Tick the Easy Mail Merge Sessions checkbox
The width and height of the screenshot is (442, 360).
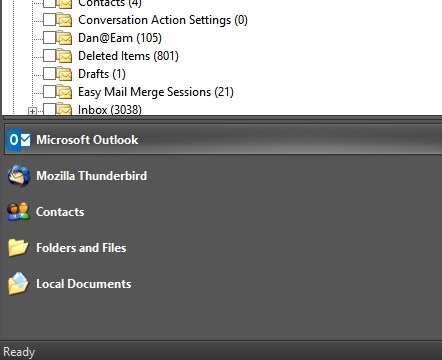point(49,92)
